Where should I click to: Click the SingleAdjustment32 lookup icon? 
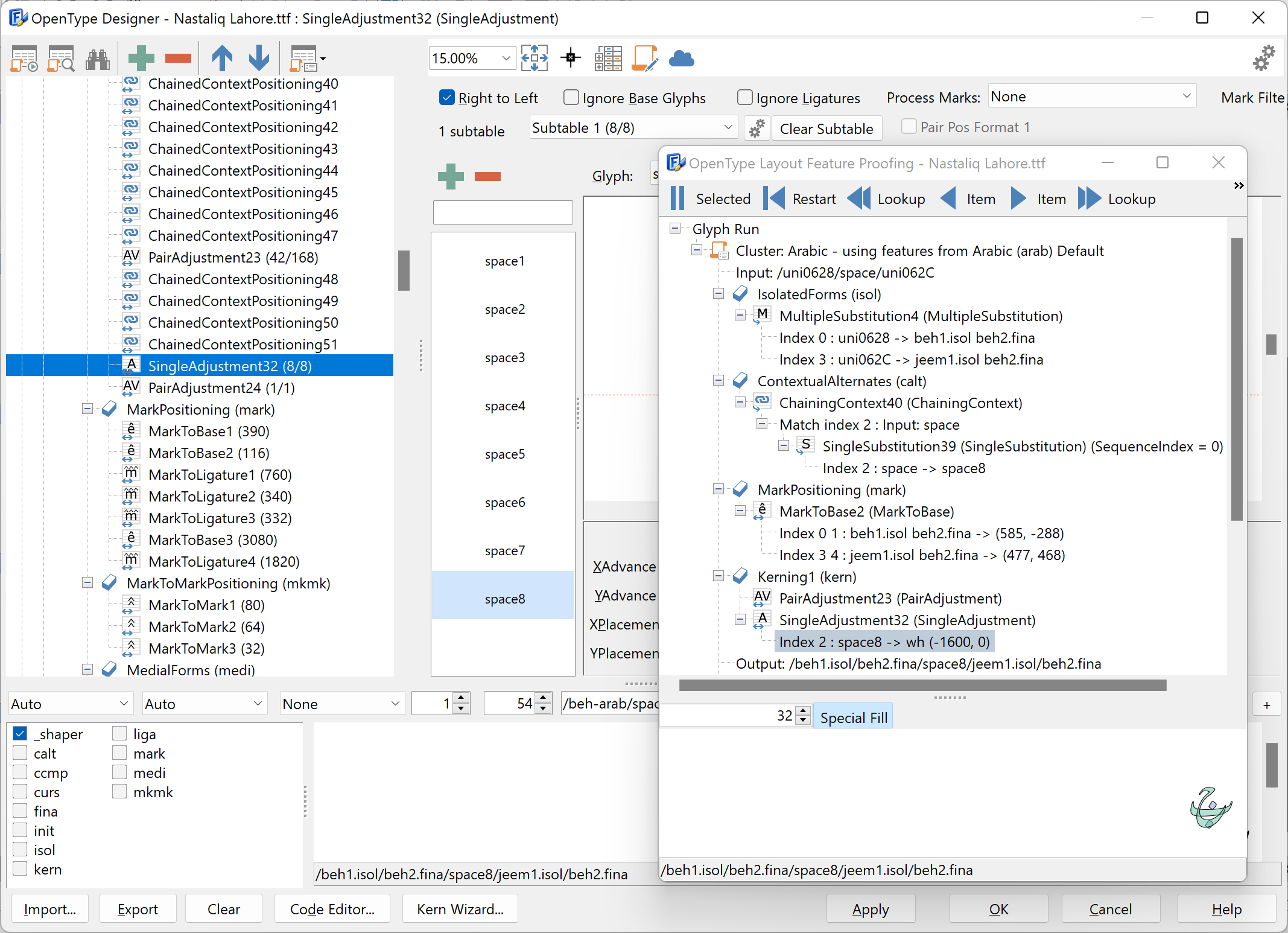(x=134, y=365)
